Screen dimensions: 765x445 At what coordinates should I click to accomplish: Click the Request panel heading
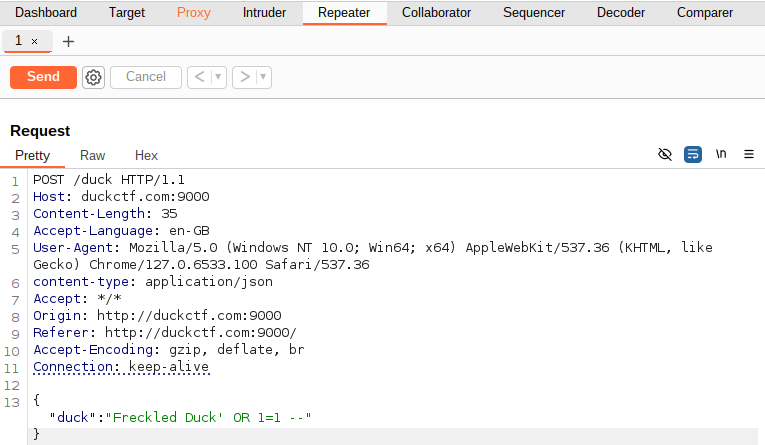click(x=40, y=131)
